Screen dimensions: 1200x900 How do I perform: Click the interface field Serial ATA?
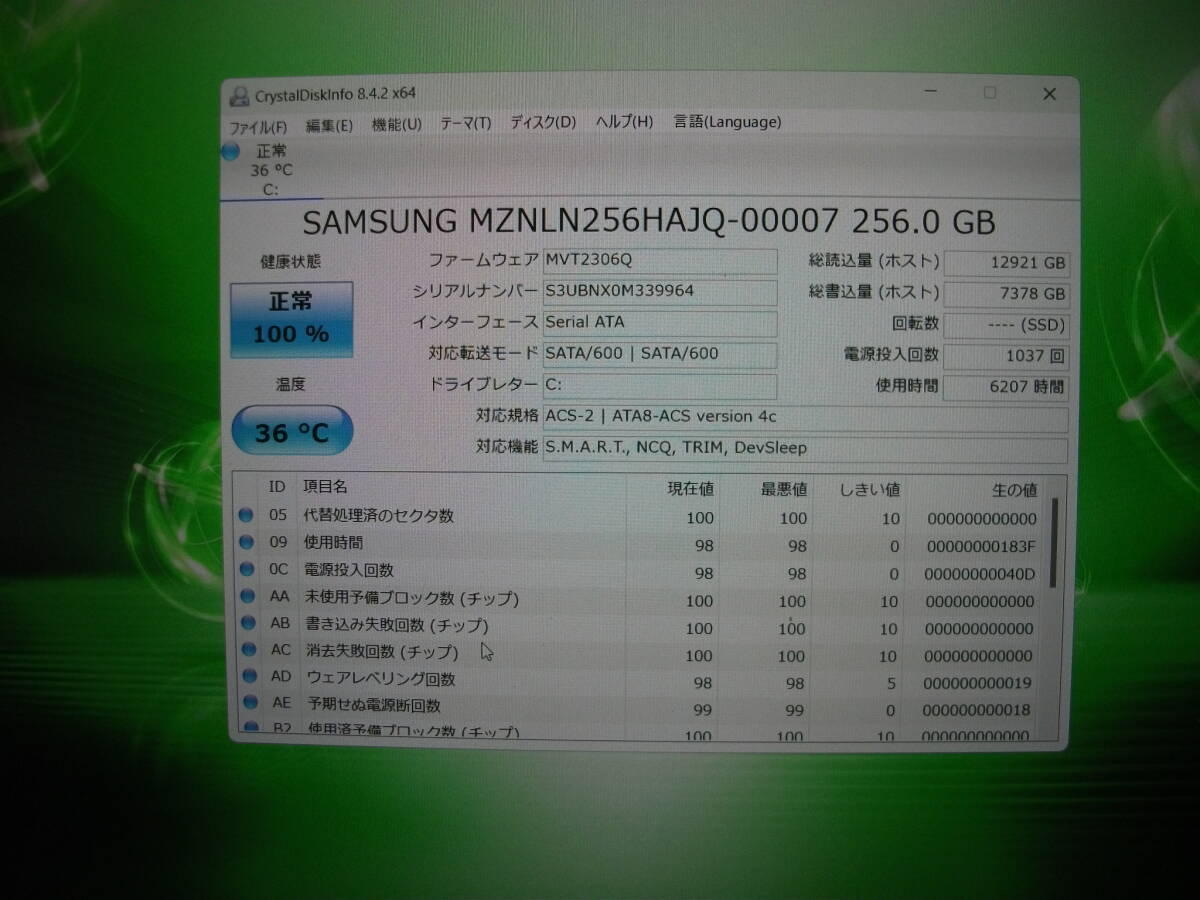tap(660, 323)
